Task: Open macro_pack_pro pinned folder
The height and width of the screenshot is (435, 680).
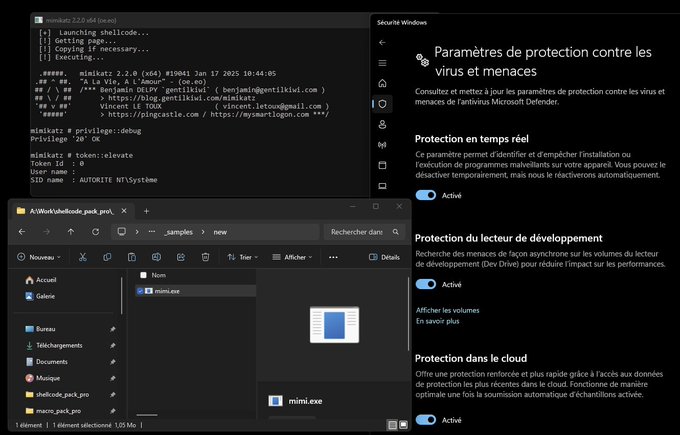Action: (x=53, y=411)
